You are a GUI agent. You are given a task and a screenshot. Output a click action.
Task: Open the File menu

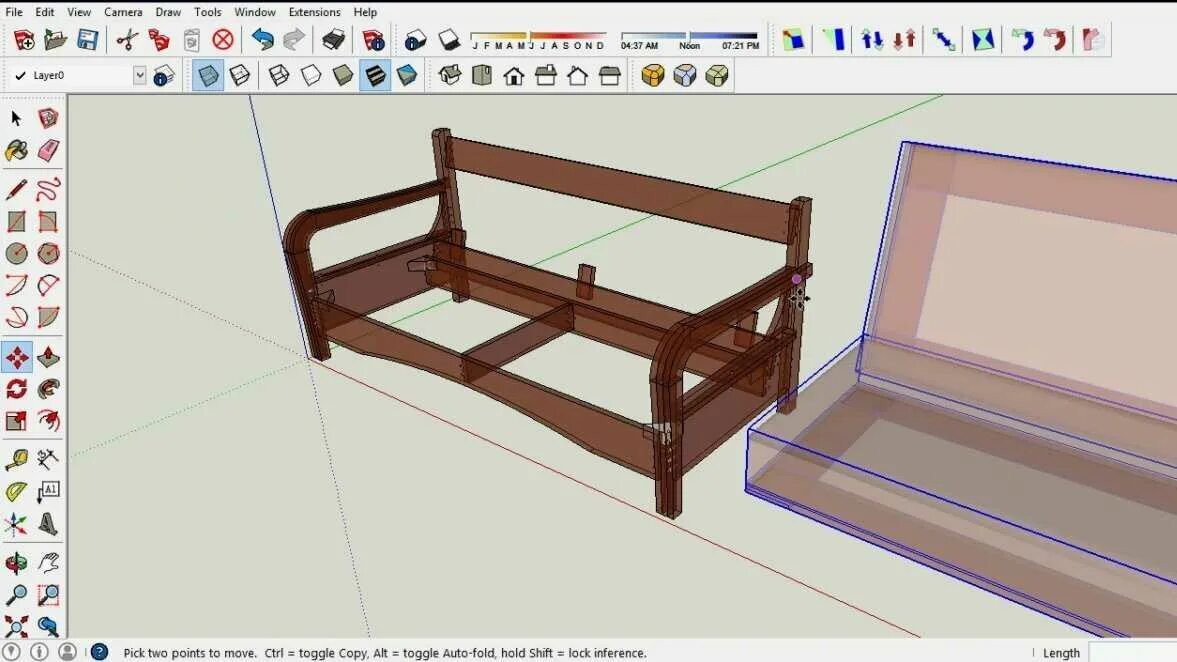pyautogui.click(x=14, y=12)
